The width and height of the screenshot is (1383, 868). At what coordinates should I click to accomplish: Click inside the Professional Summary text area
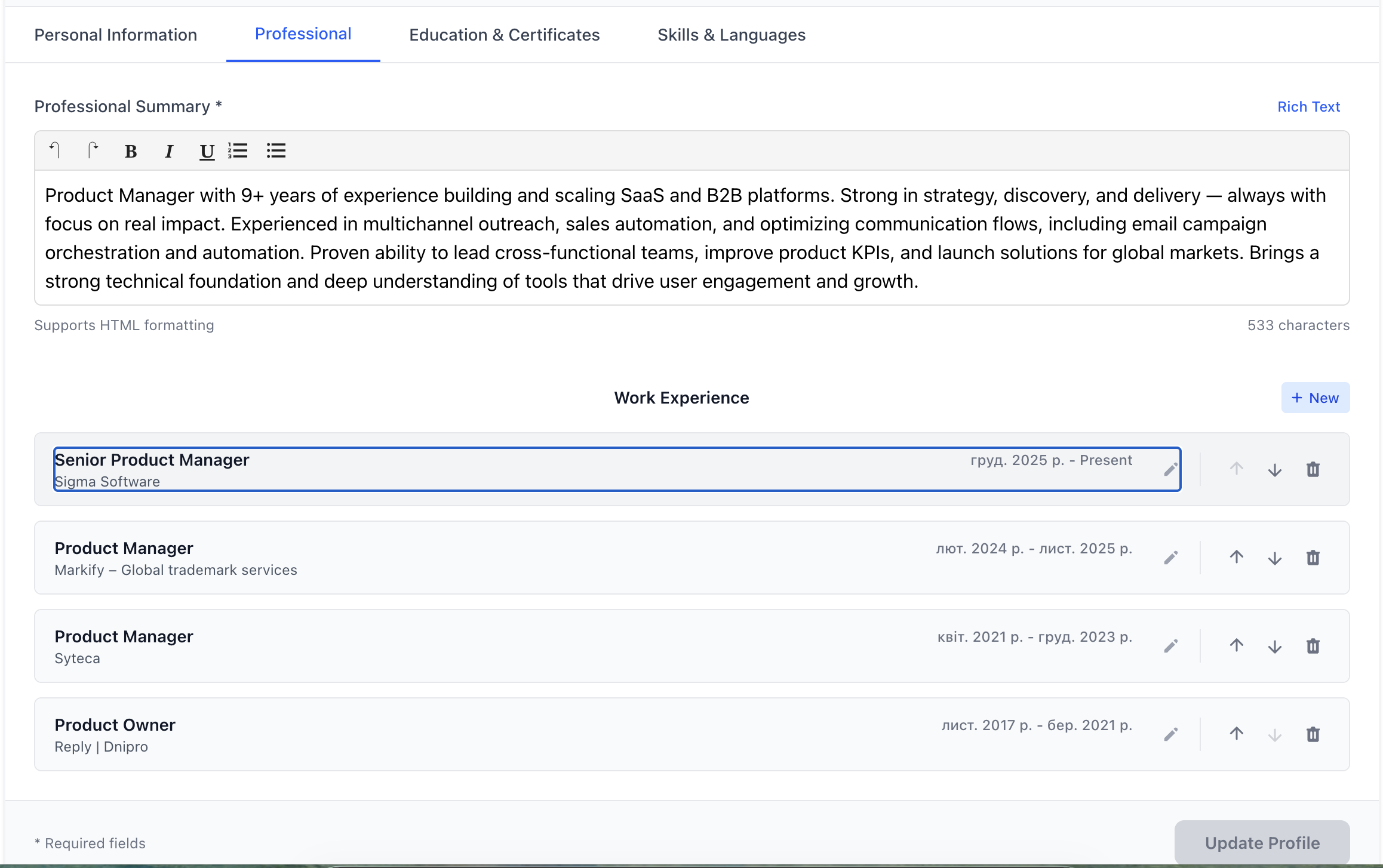[x=692, y=238]
